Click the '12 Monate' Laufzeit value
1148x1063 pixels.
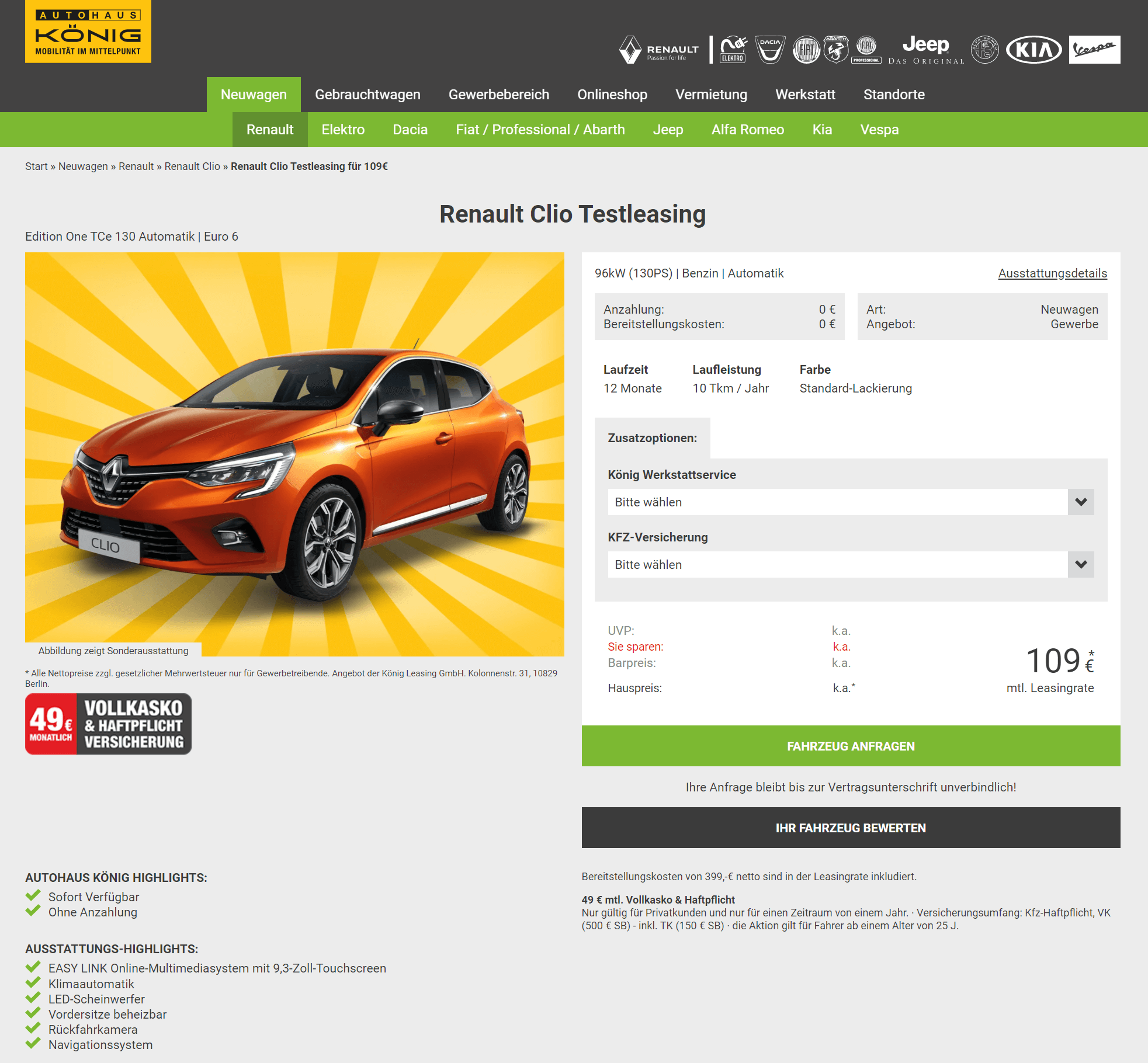[x=632, y=388]
